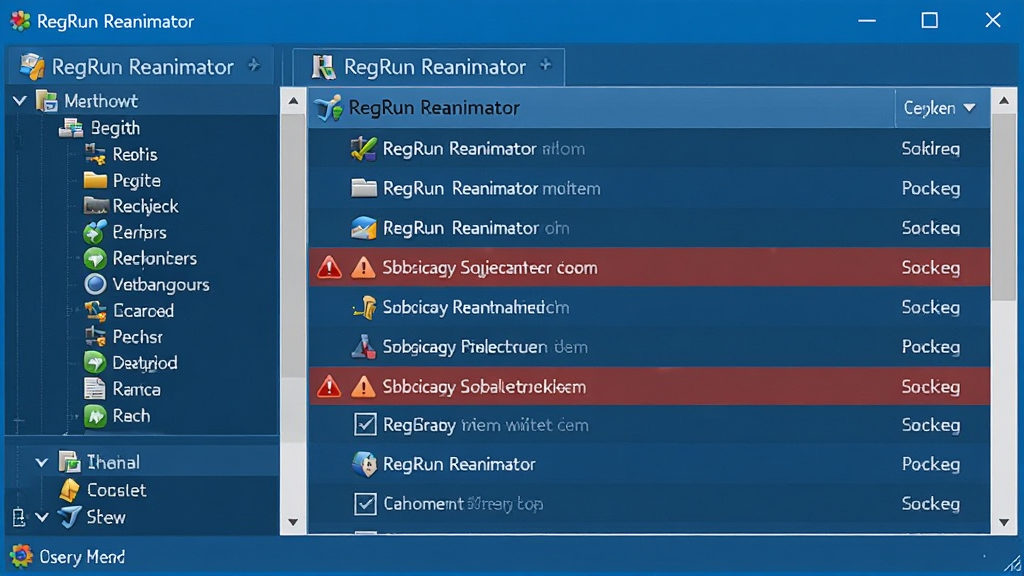
Task: Select the green Deatjriod icon
Action: pyautogui.click(x=95, y=362)
